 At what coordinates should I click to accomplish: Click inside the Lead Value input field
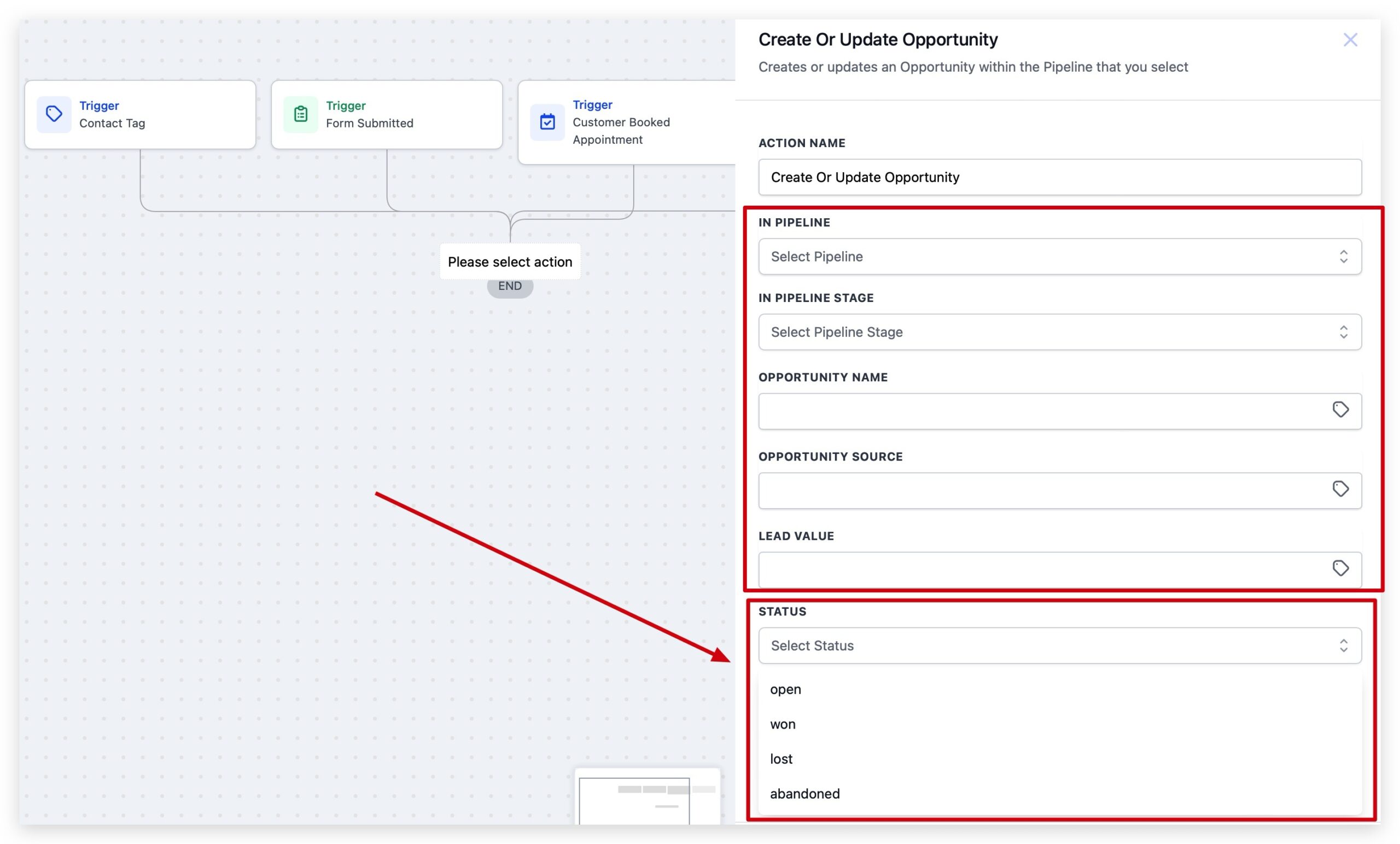[1023, 568]
